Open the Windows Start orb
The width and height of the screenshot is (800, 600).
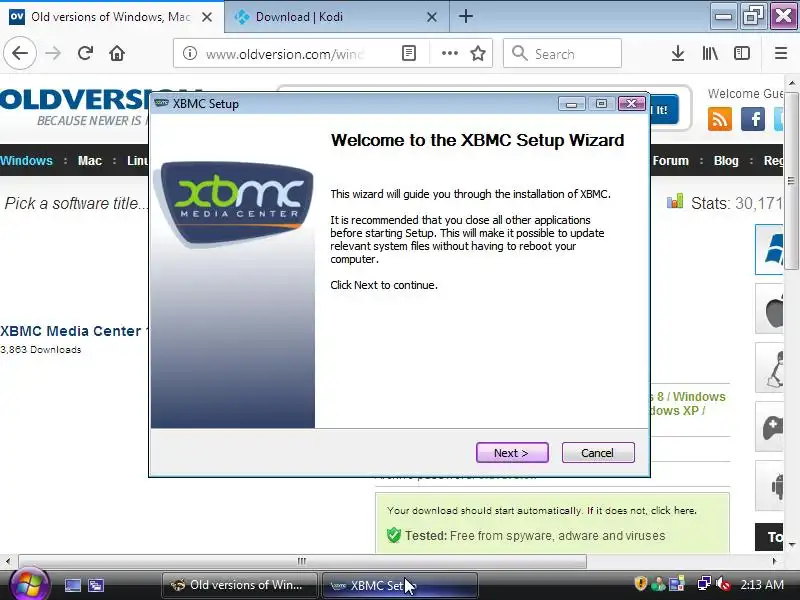coord(29,585)
